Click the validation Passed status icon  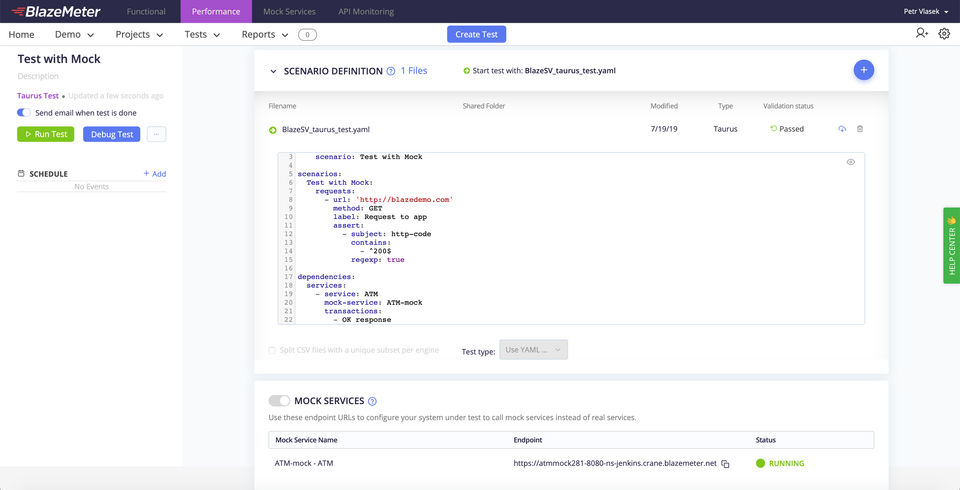point(774,129)
